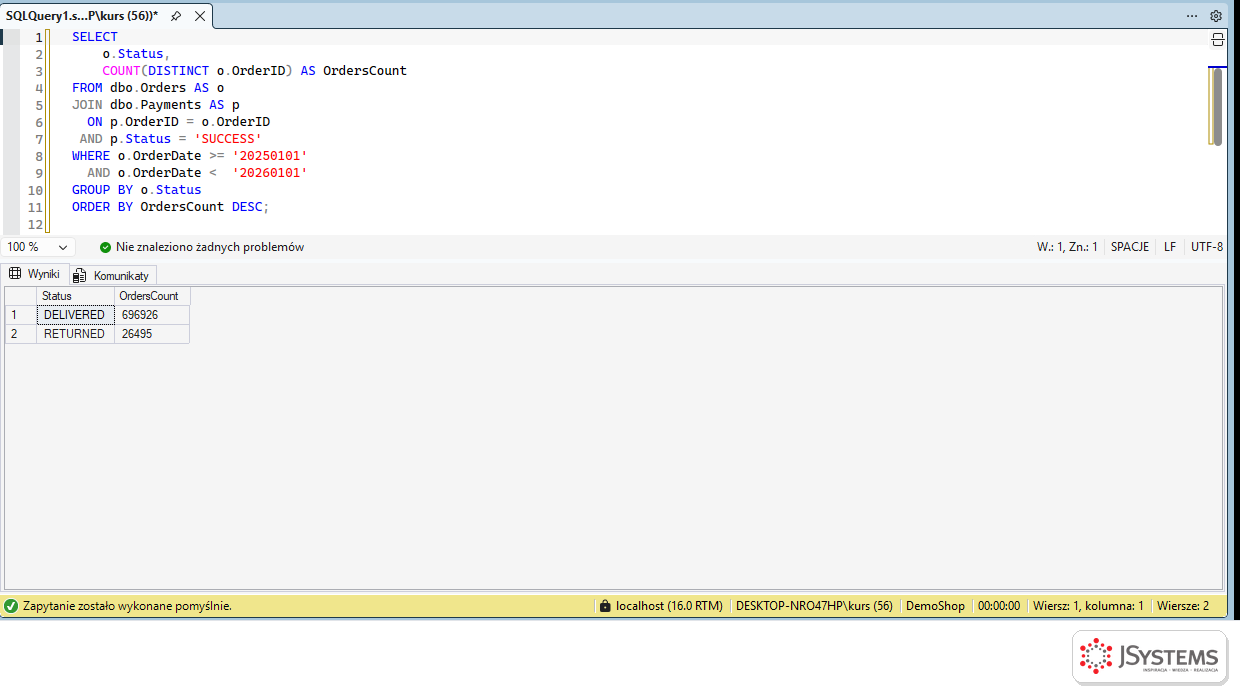Viewport: 1240px width, 692px height.
Task: Click the Status column header in results
Action: coord(75,296)
